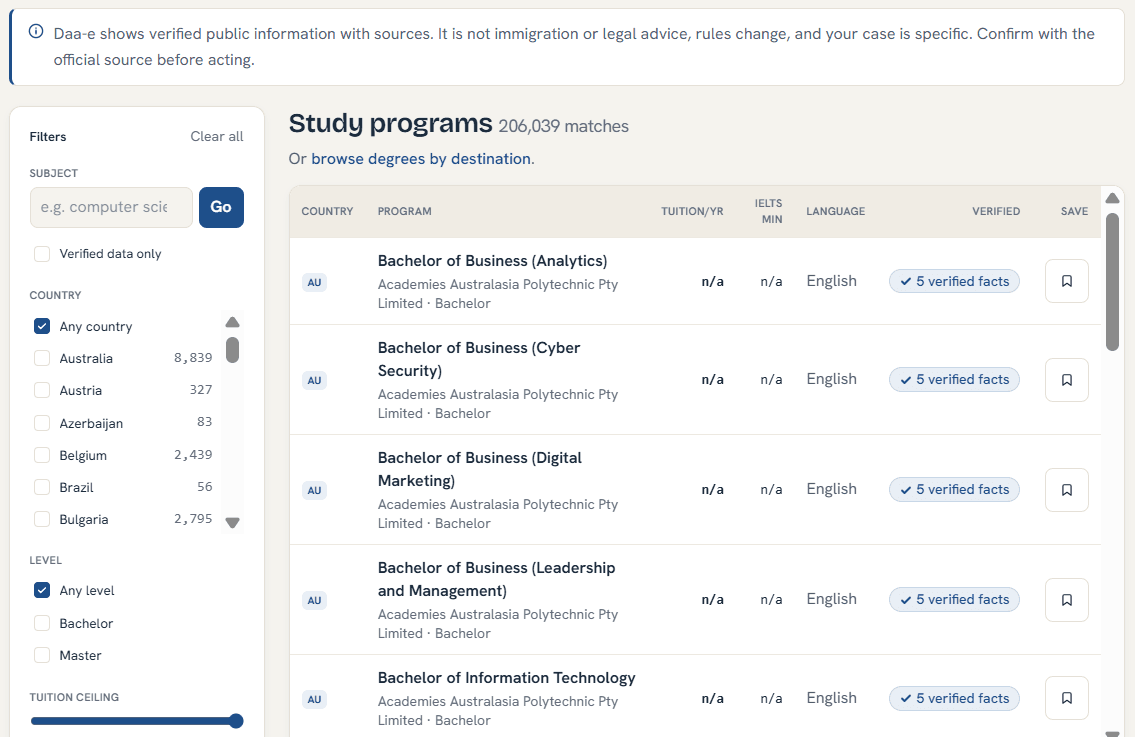This screenshot has width=1135, height=737.
Task: Uncheck the Any country filter
Action: click(42, 326)
